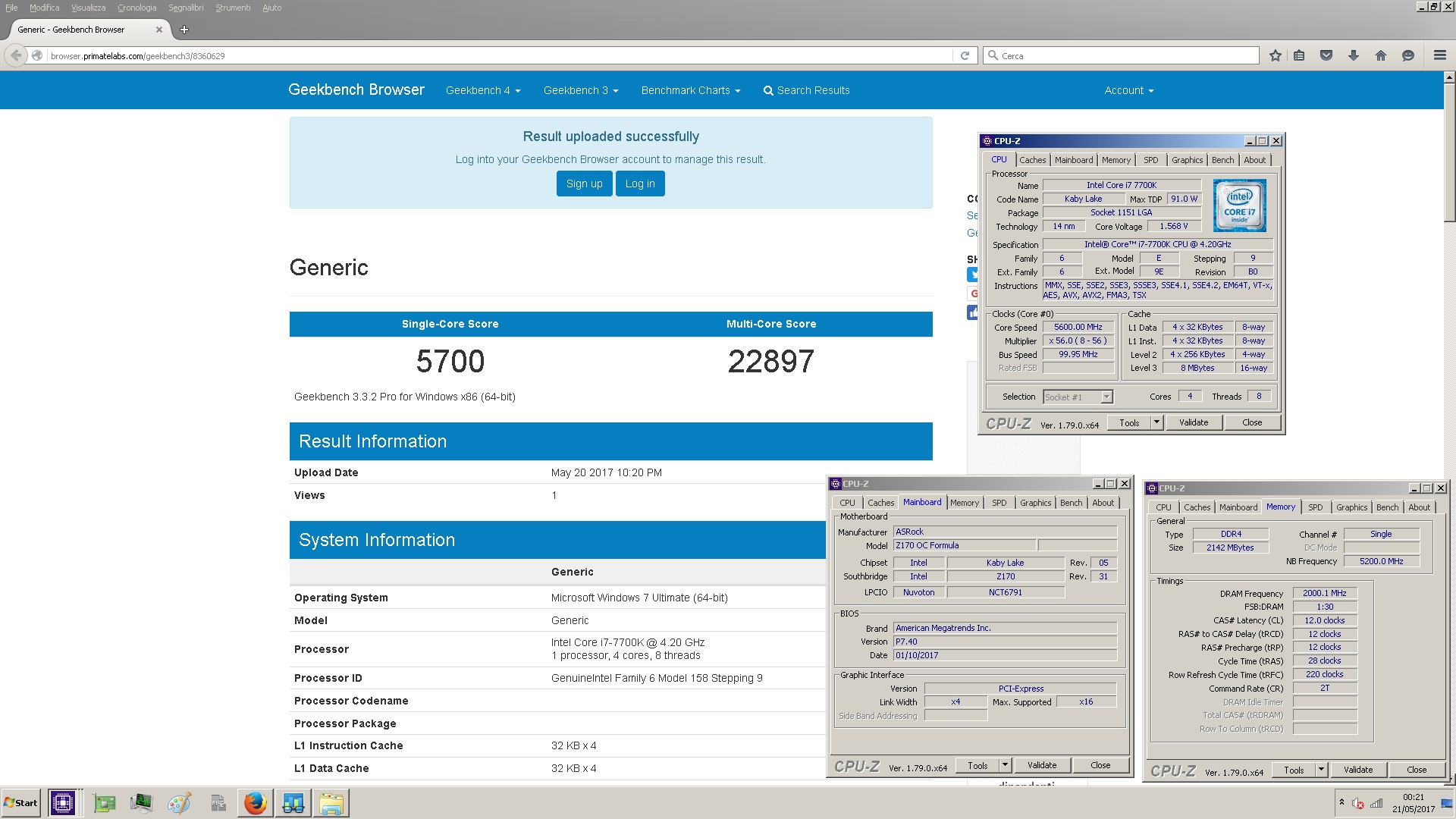Open the Bench tab in the CPU tab CPU-Z window
Viewport: 1456px width, 819px height.
(1222, 160)
